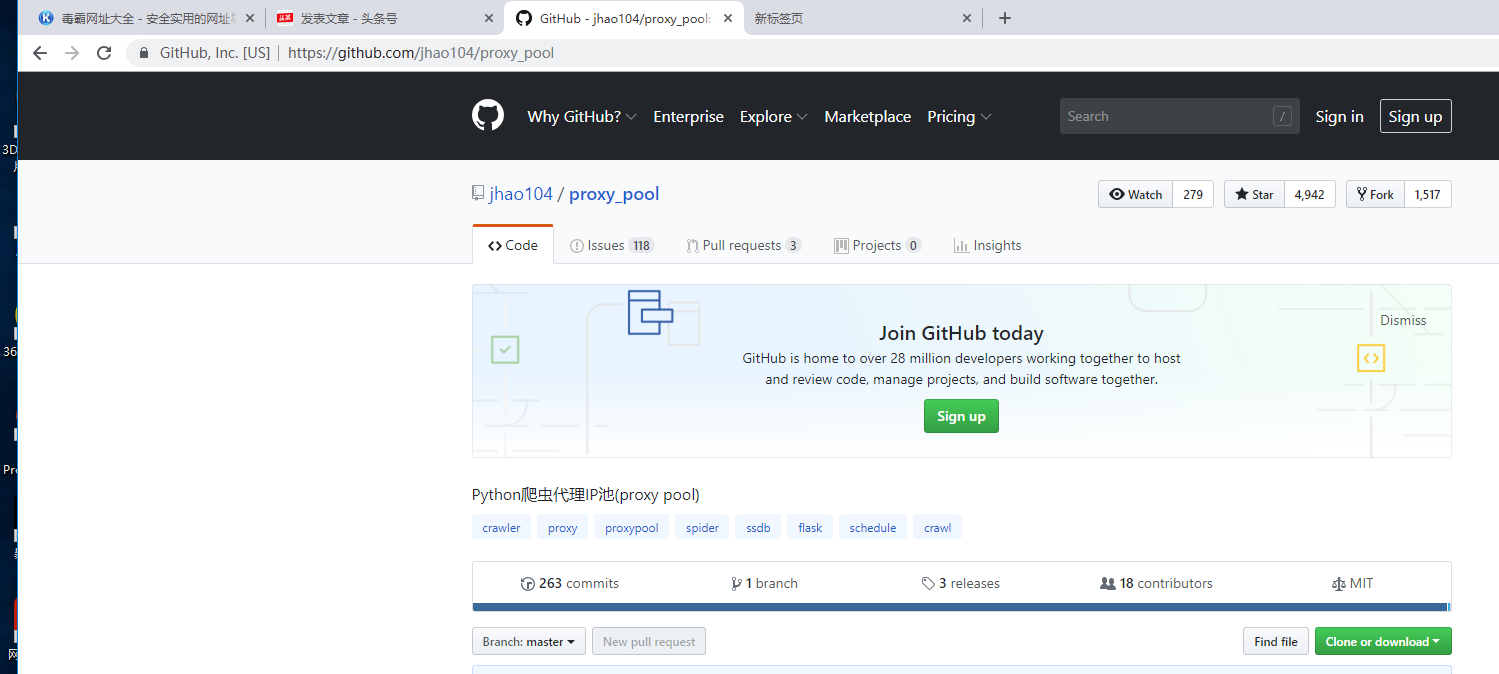Select Pull requests via its merge icon

pos(692,245)
